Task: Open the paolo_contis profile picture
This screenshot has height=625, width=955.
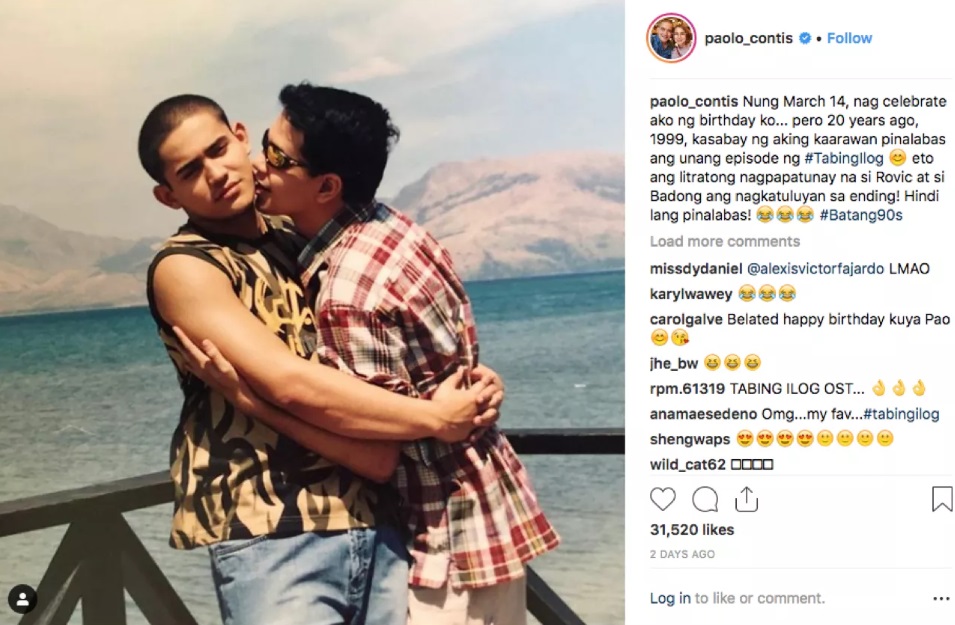Action: coord(671,38)
